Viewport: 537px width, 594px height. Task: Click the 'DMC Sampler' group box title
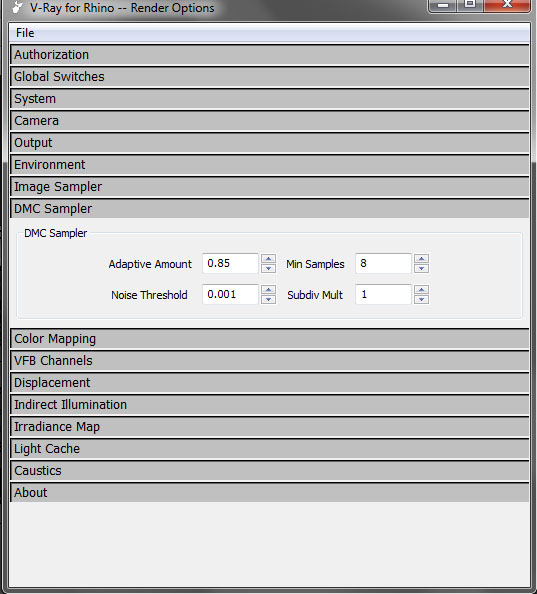(55, 233)
